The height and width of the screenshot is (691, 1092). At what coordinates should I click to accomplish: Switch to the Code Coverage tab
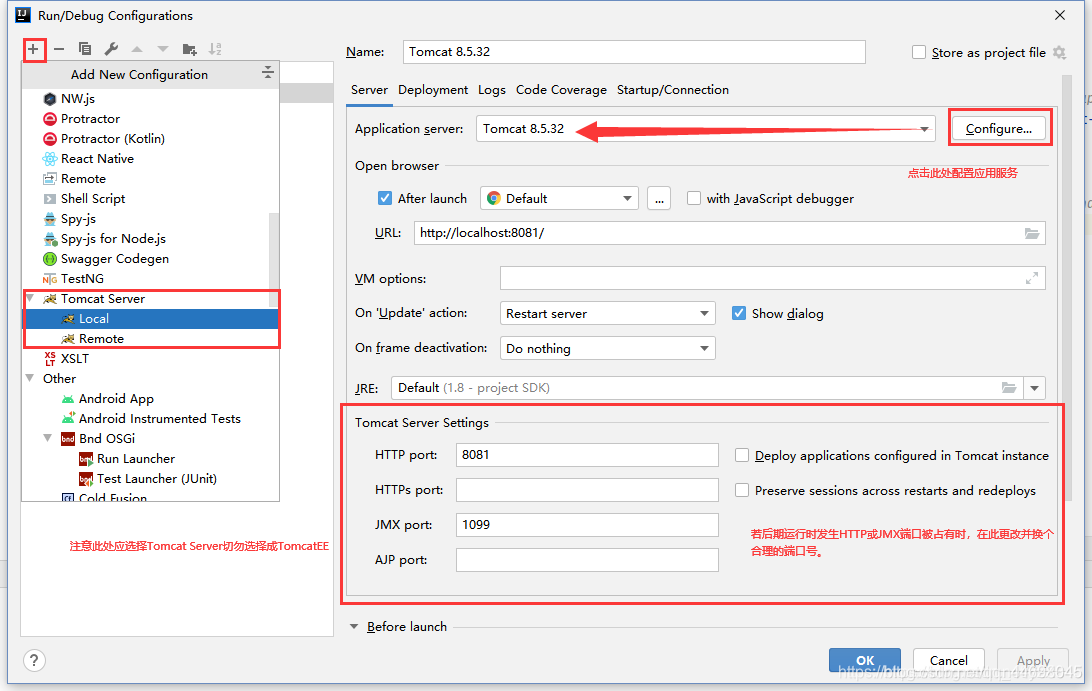click(x=561, y=90)
